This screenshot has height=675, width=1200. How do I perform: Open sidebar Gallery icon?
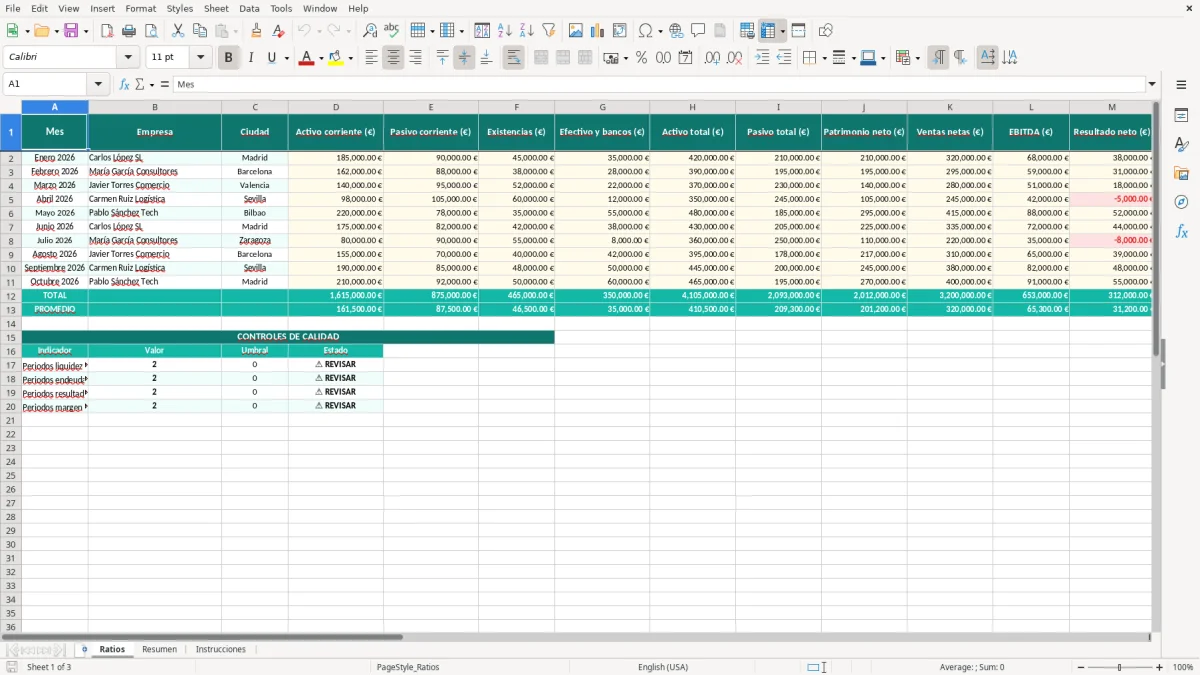pos(1182,173)
